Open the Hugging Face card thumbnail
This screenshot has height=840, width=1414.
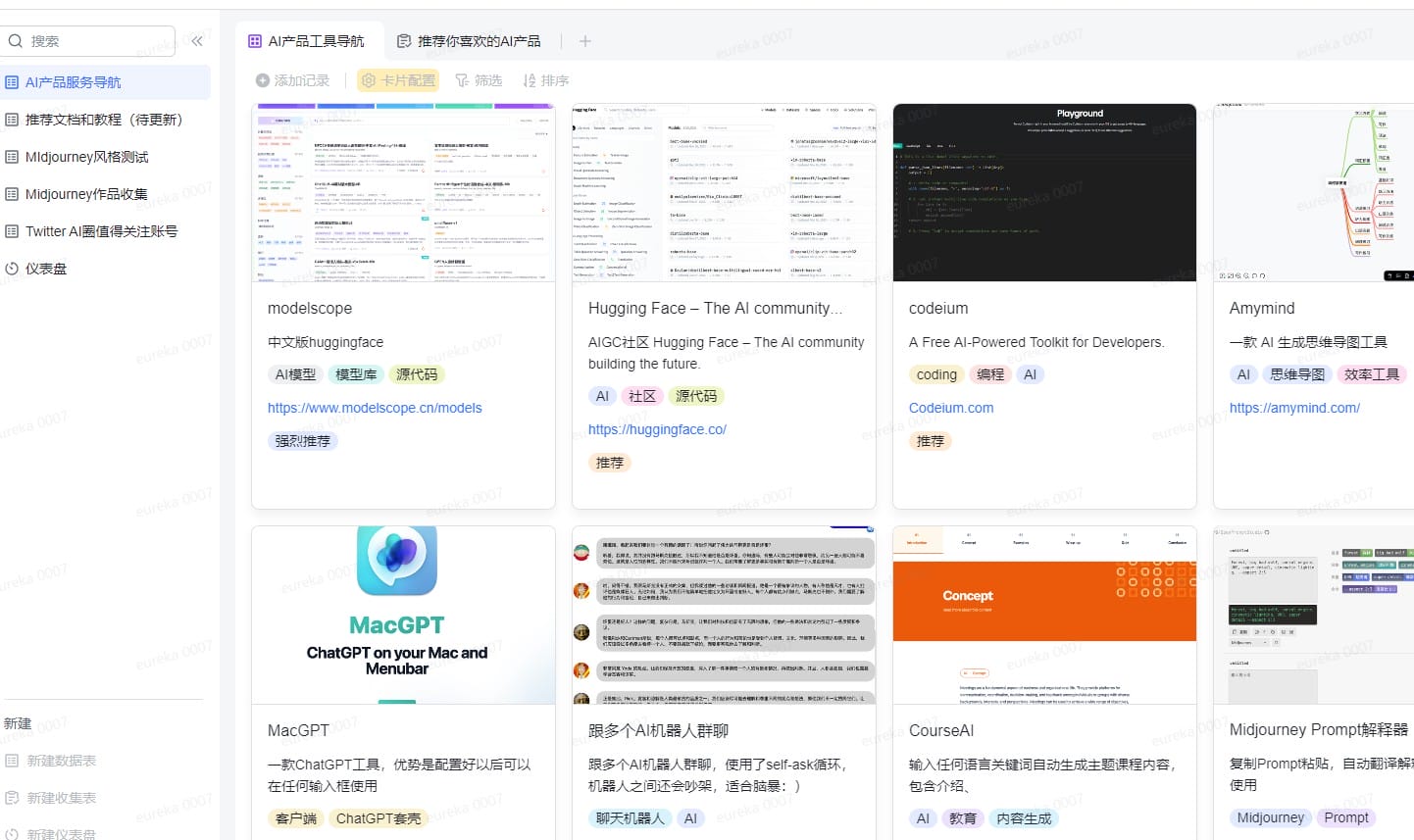coord(724,193)
